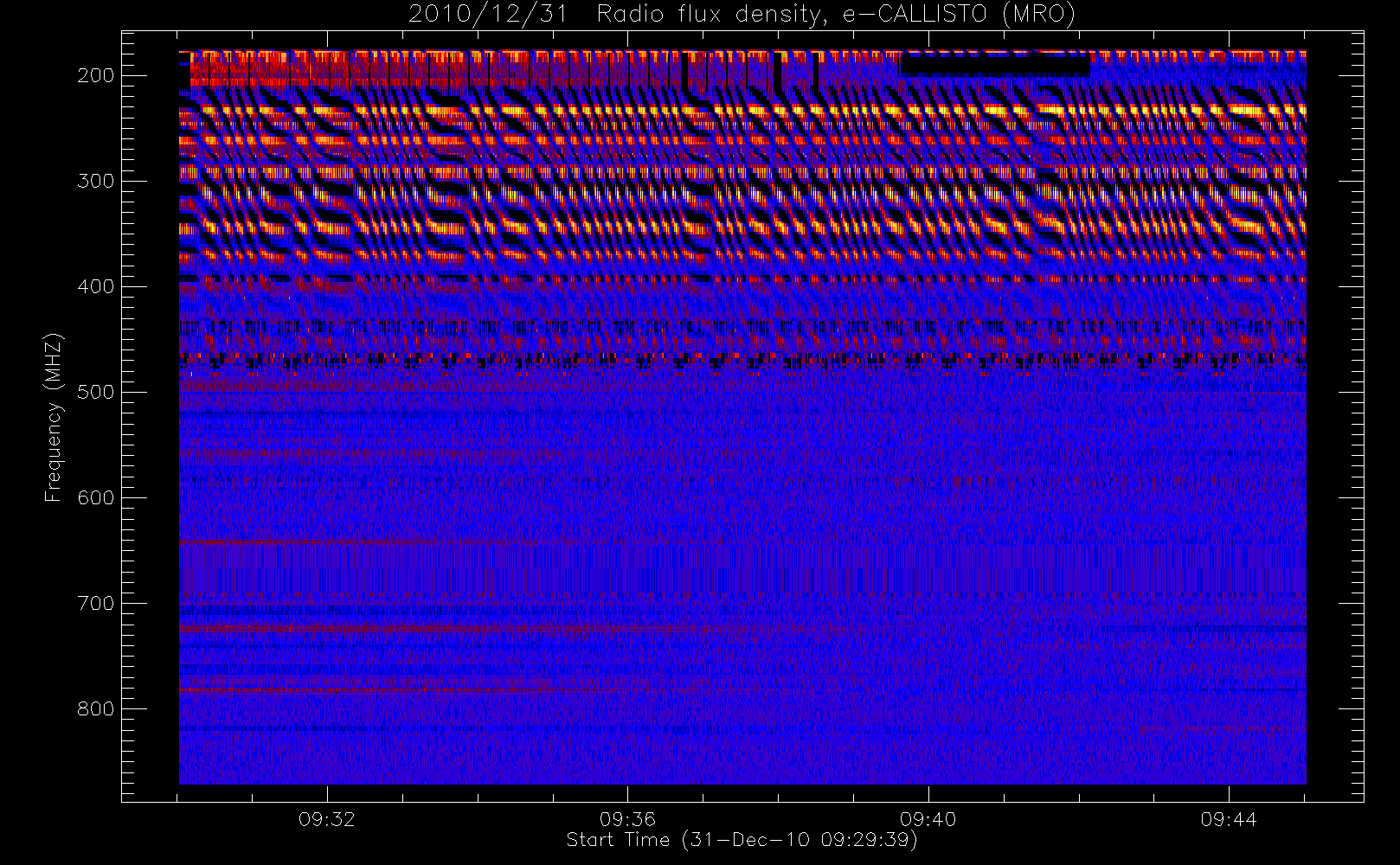Screen dimensions: 1400x865
Task: Click the 200 frequency tick label
Action: [95, 75]
